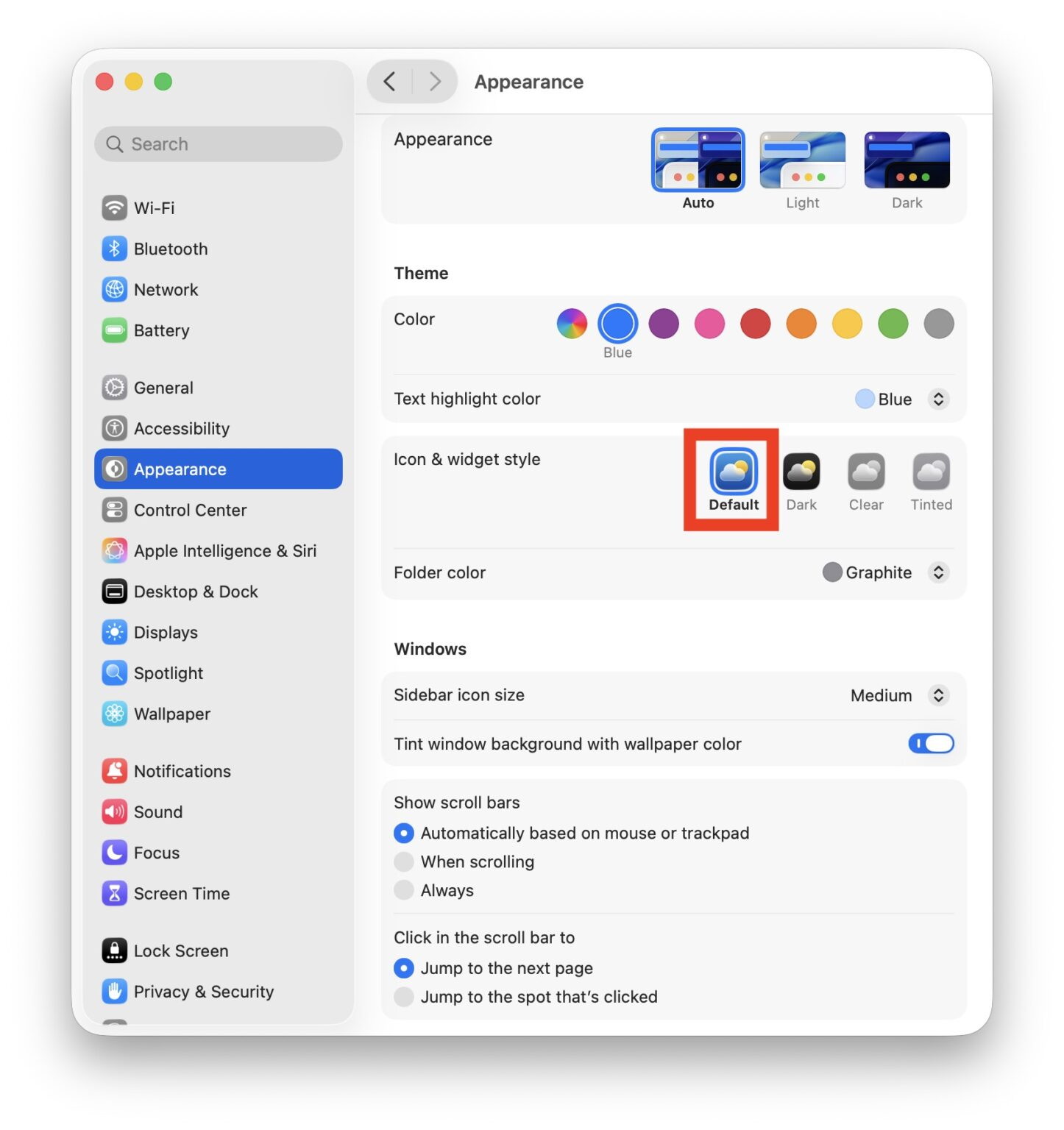Screen dimensions: 1064x1130
Task: Open Bluetooth settings pane
Action: 170,249
